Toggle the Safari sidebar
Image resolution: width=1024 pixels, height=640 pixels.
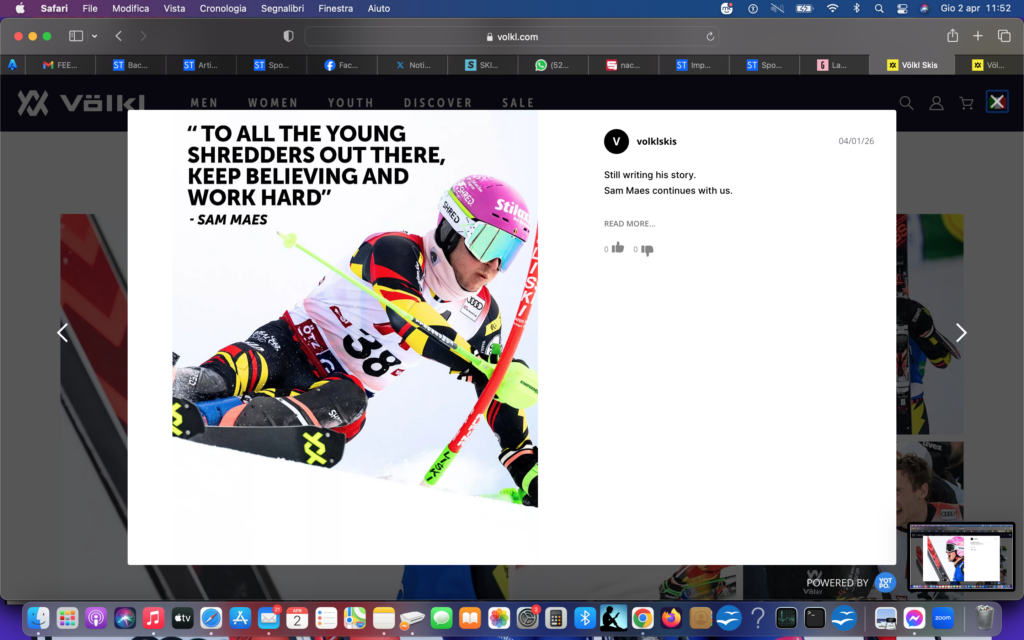[x=76, y=36]
